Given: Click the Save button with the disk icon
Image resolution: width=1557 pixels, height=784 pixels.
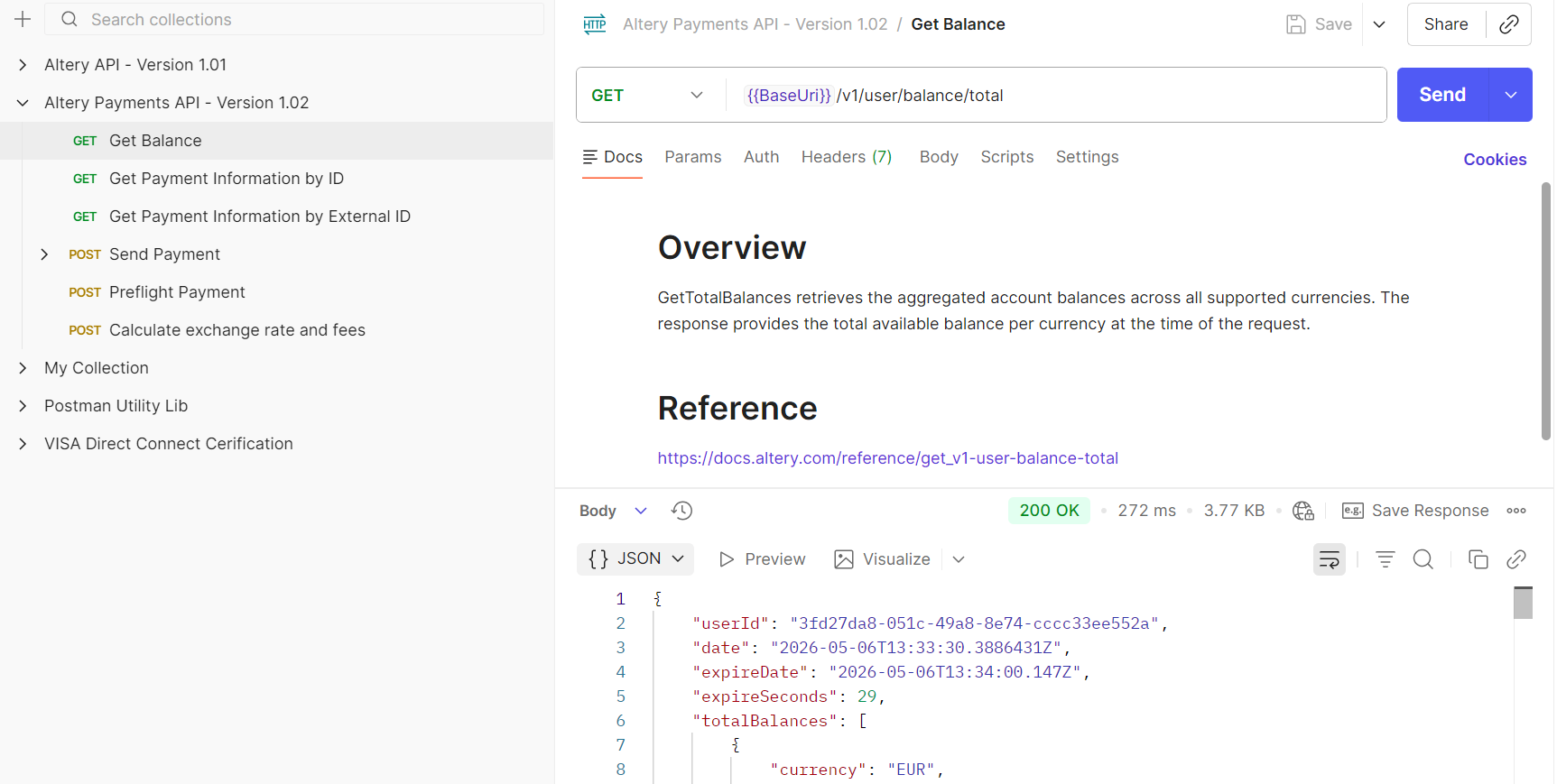Looking at the screenshot, I should click(1320, 24).
